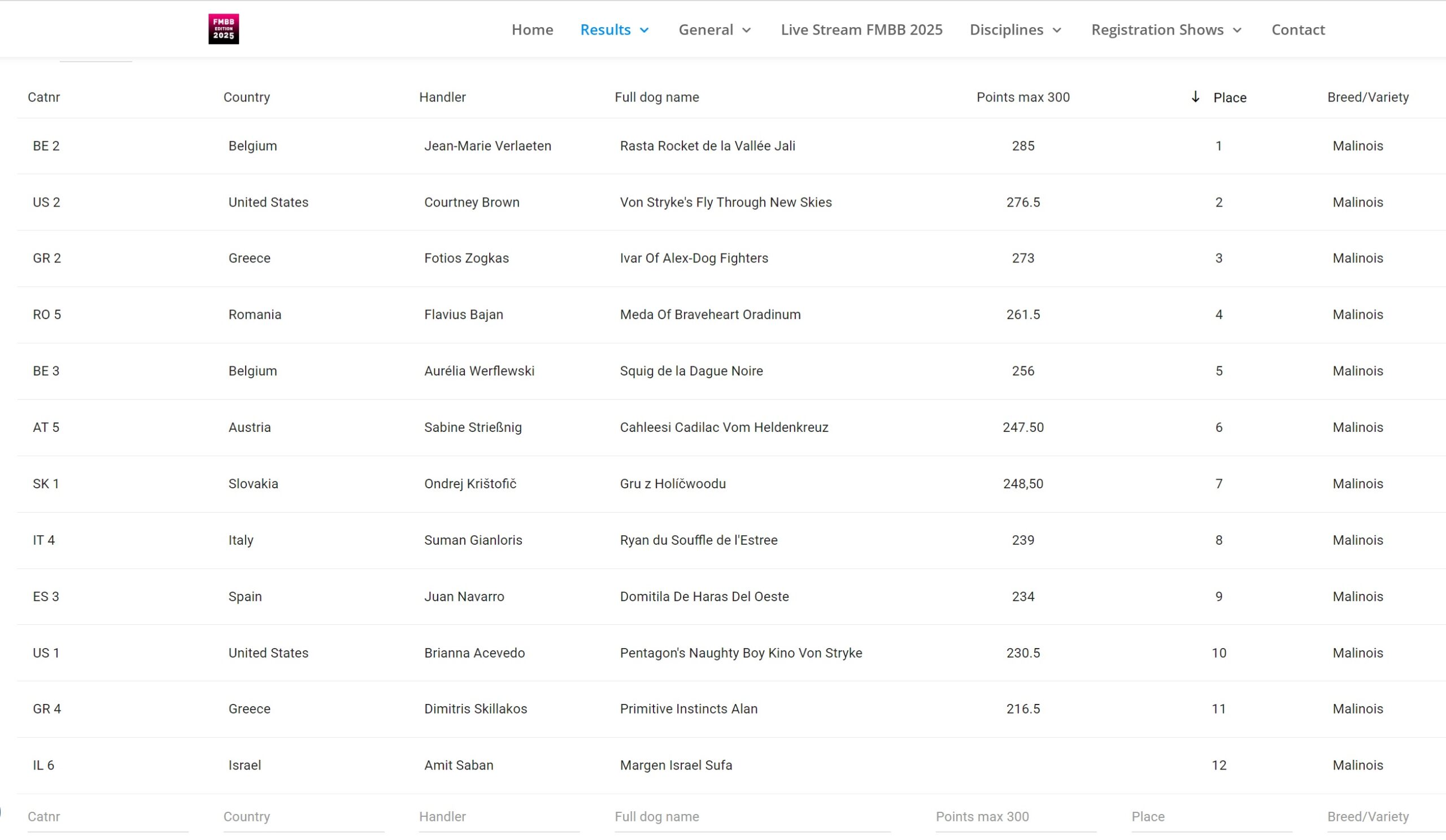Click the Slovakia country cell
The width and height of the screenshot is (1446, 840).
coord(253,483)
